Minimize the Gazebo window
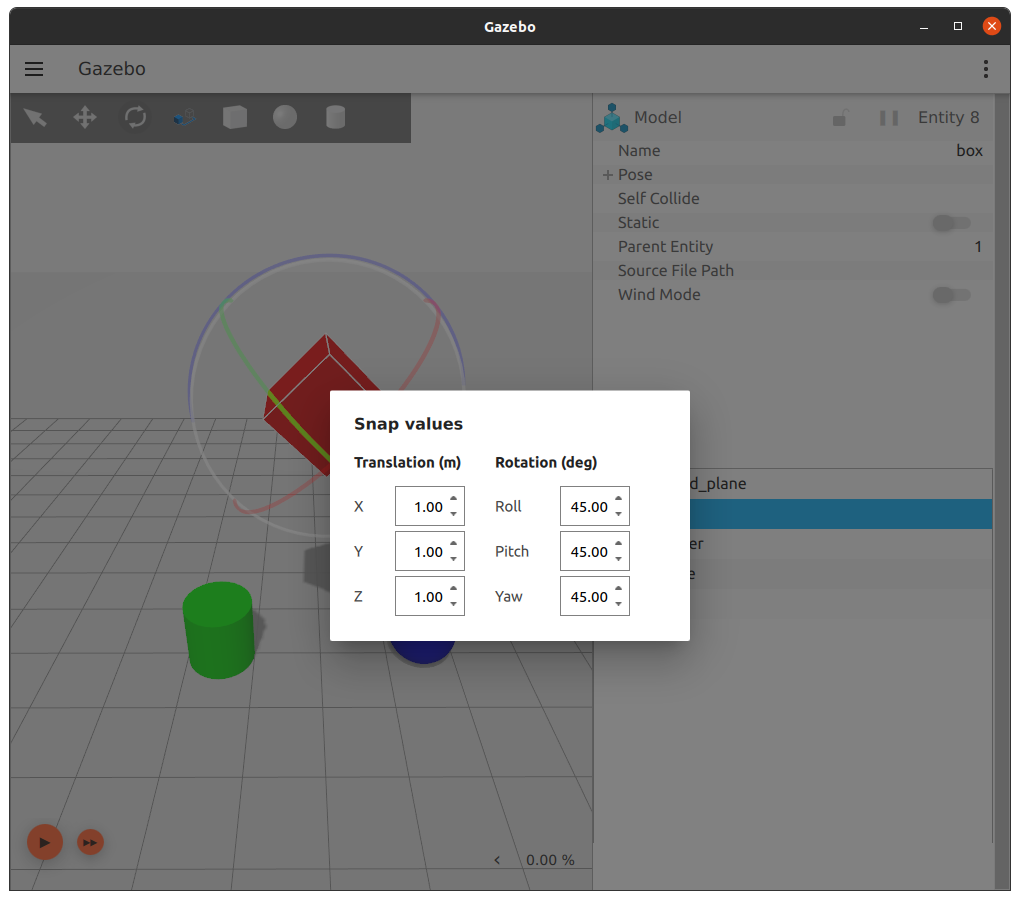This screenshot has width=1020, height=900. (x=924, y=27)
